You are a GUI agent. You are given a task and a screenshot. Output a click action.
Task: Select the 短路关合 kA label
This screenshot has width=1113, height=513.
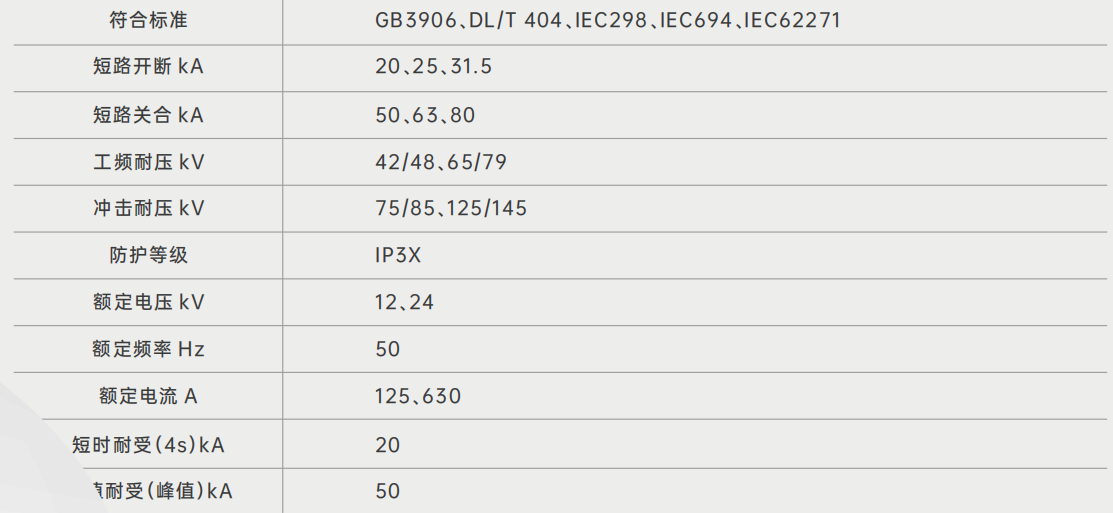click(x=148, y=115)
